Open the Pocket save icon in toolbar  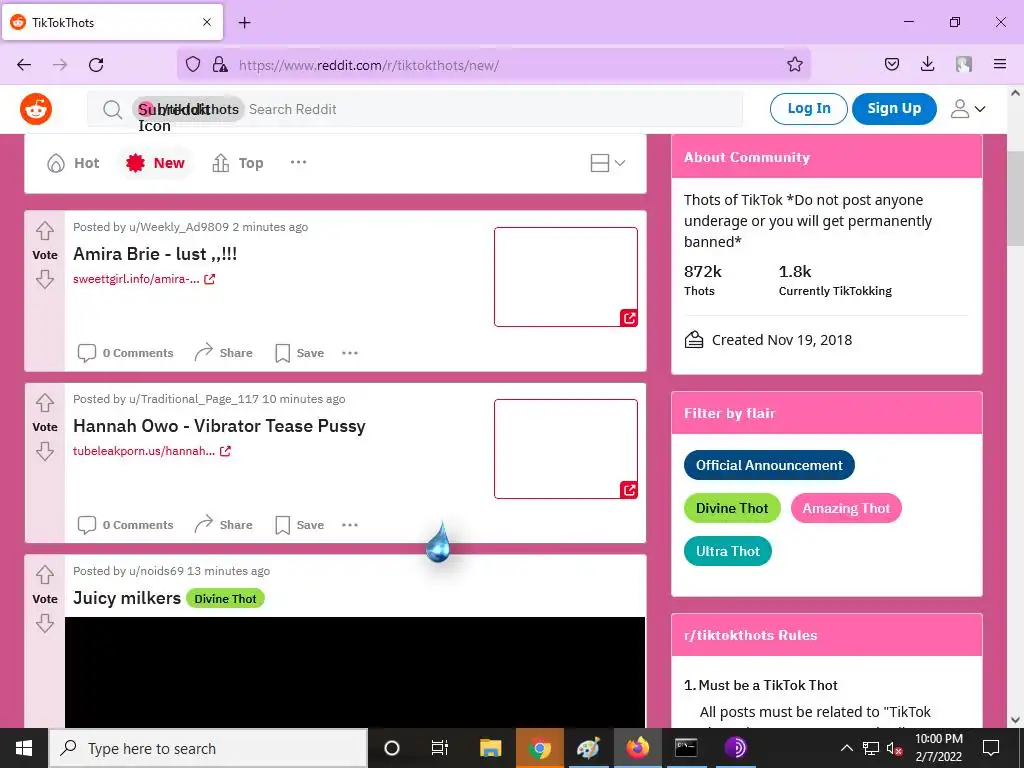point(891,64)
